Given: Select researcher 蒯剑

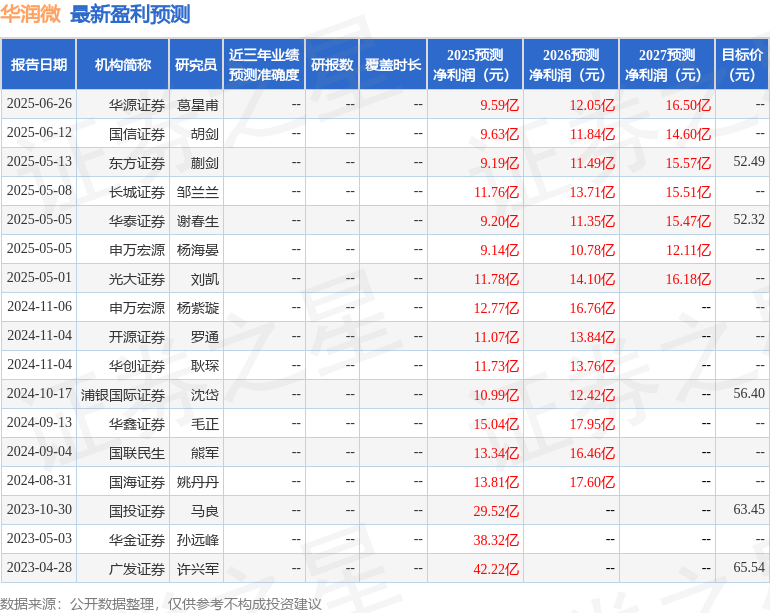Looking at the screenshot, I should pos(205,163).
